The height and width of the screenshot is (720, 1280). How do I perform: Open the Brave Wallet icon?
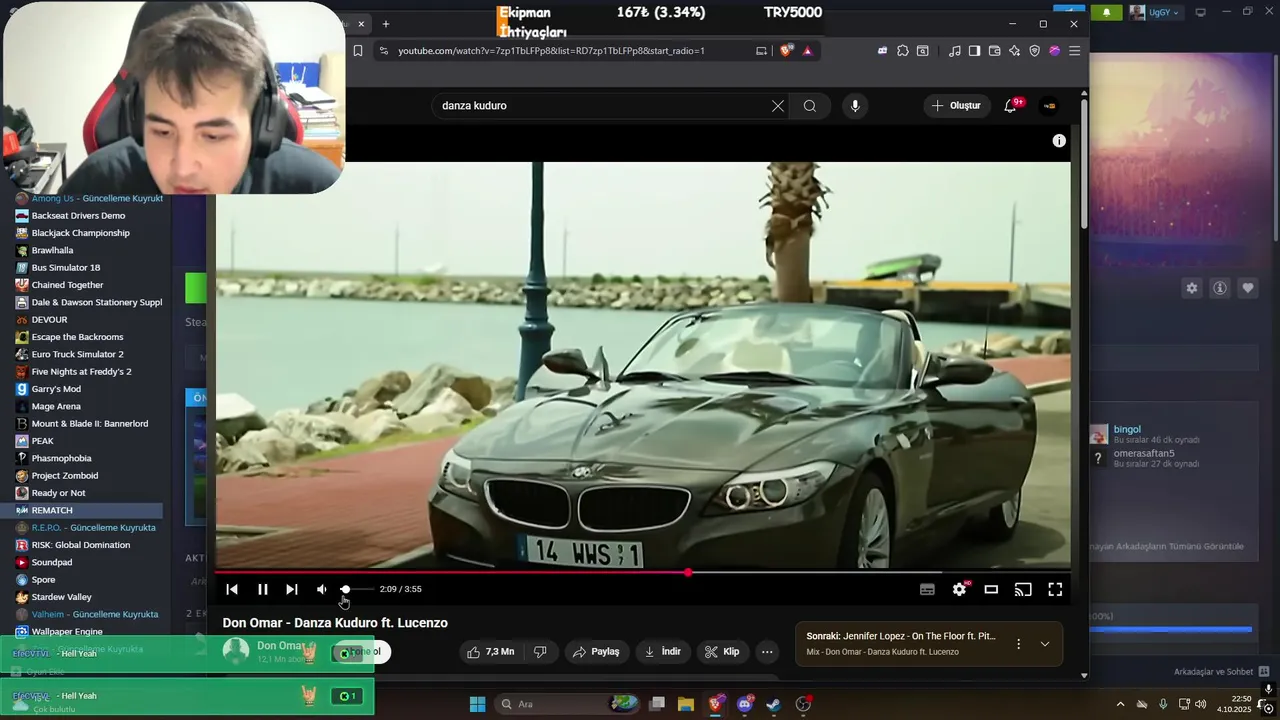pos(994,51)
